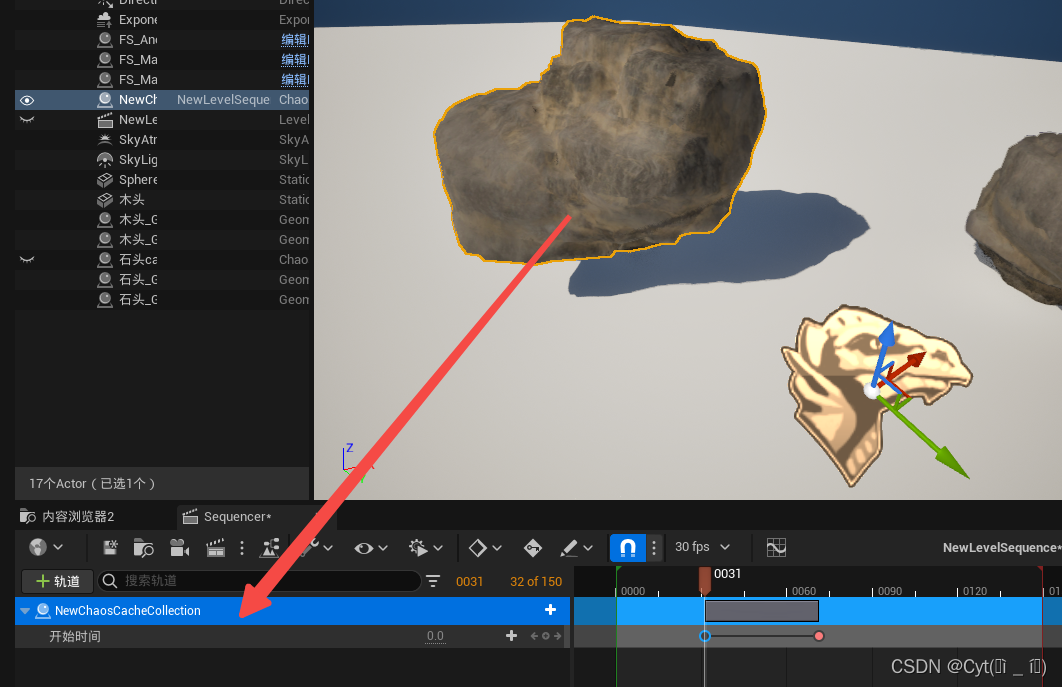This screenshot has width=1062, height=687.
Task: Collapse the NewChaosCacheCollection track
Action: pyautogui.click(x=25, y=610)
